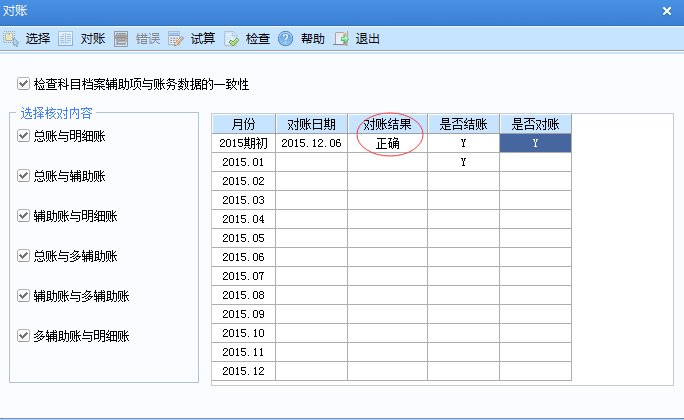The image size is (684, 420).
Task: Click the 选择 (Select) toolbar icon
Action: click(11, 39)
